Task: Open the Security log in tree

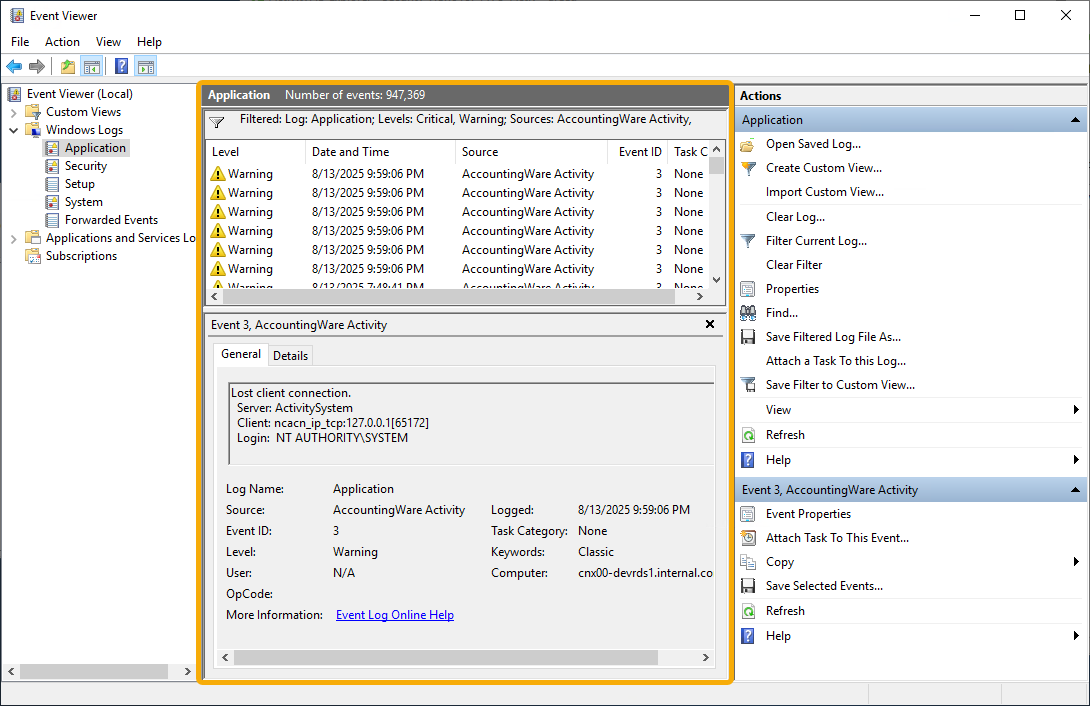Action: 86,166
